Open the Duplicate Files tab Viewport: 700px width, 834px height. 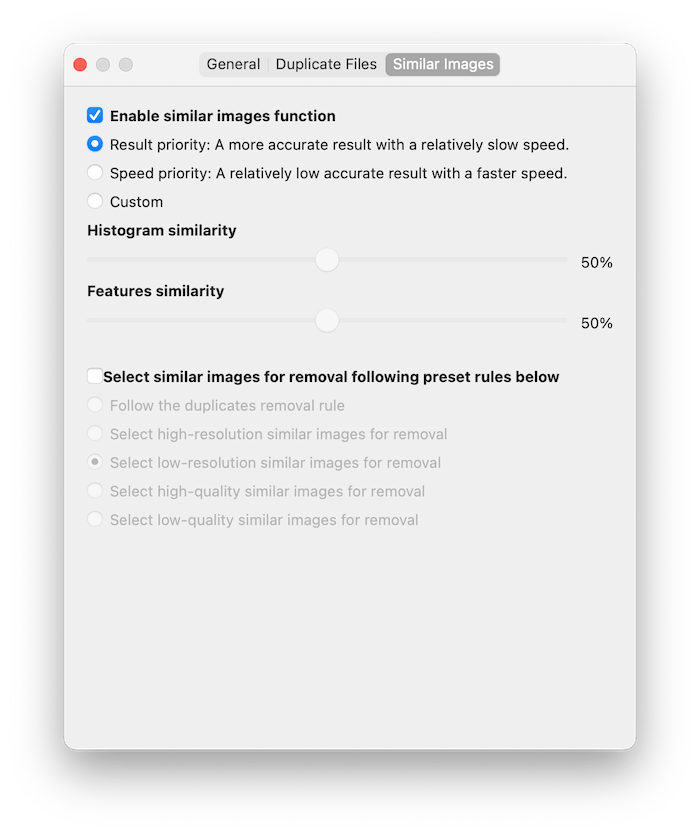point(326,64)
